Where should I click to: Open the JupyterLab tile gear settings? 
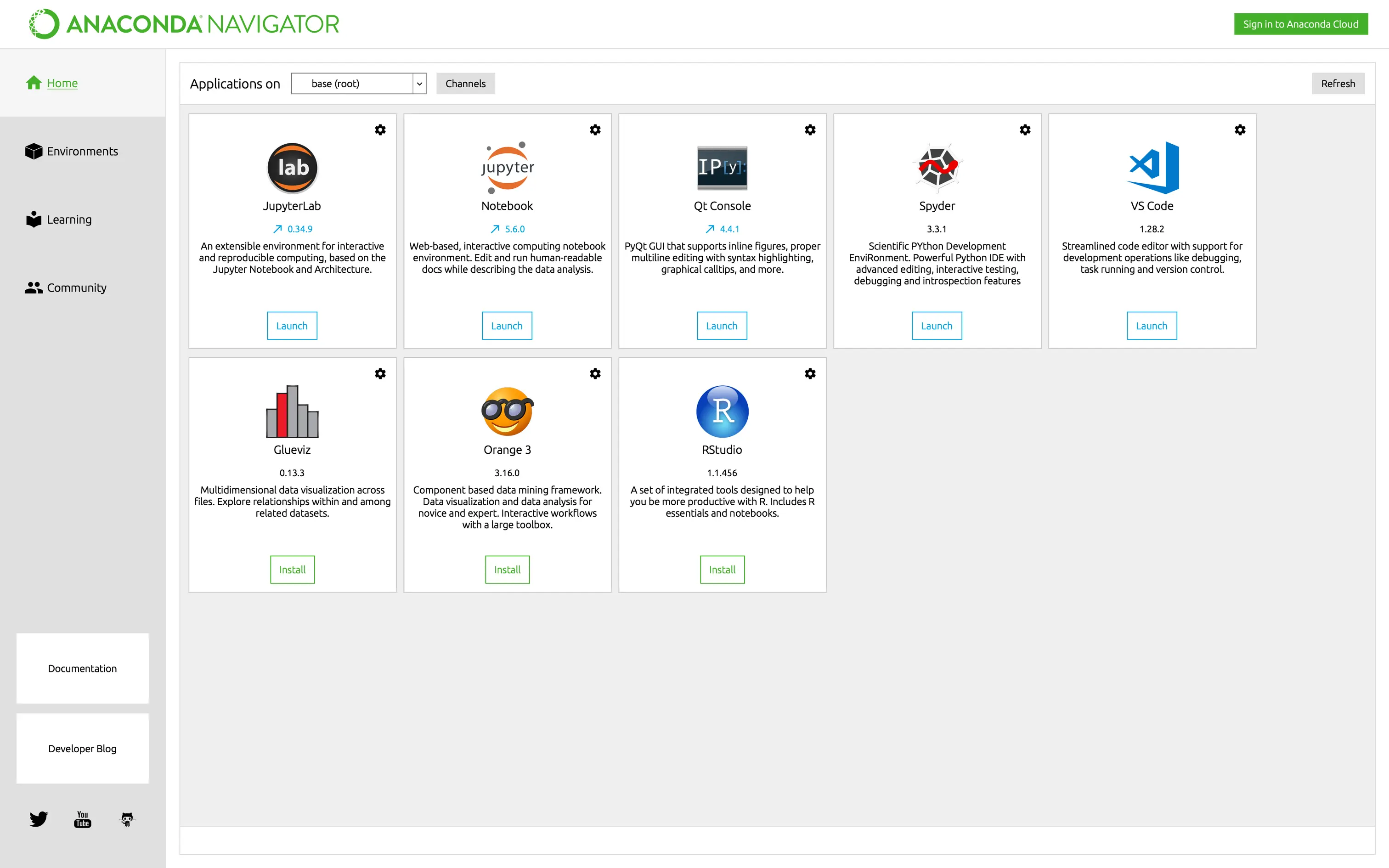[x=380, y=130]
